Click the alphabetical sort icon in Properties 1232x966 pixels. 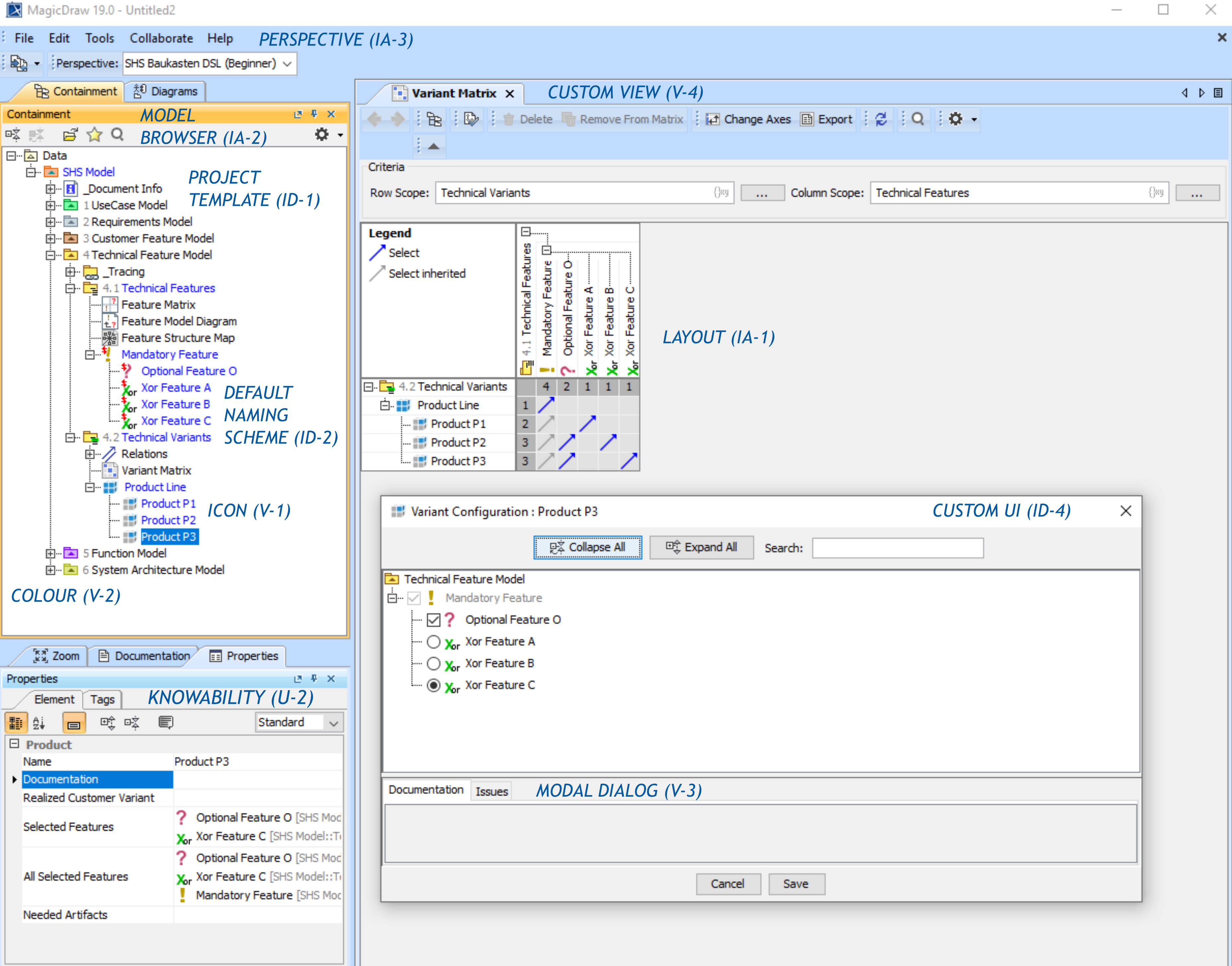point(39,722)
